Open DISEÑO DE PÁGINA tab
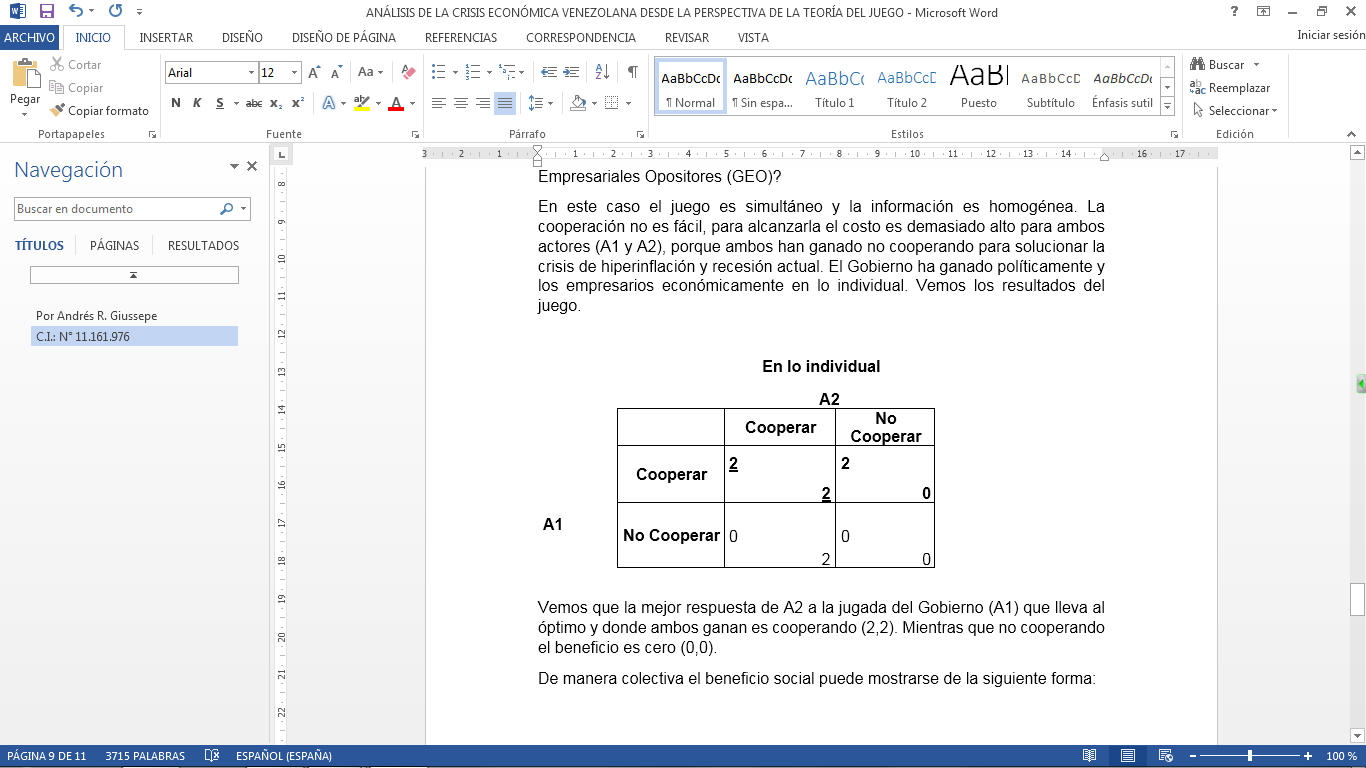Image resolution: width=1366 pixels, height=768 pixels. click(344, 38)
